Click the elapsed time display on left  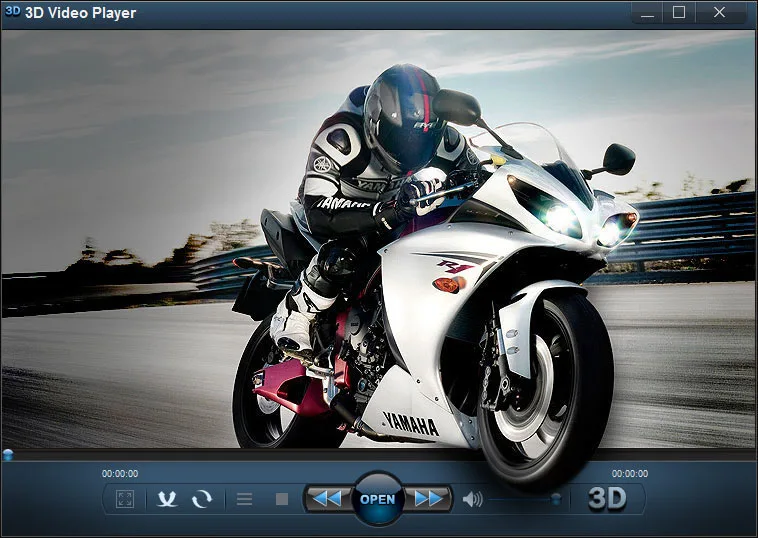[x=120, y=474]
